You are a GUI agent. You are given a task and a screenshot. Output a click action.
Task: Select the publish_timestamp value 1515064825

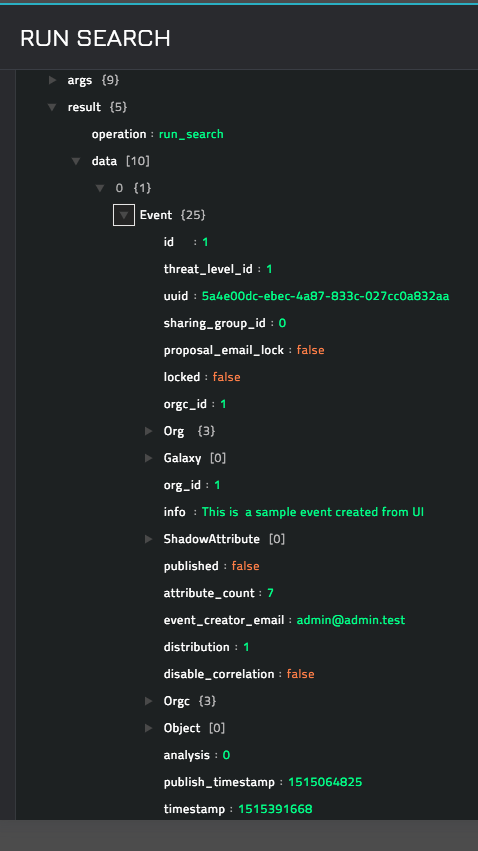click(325, 782)
